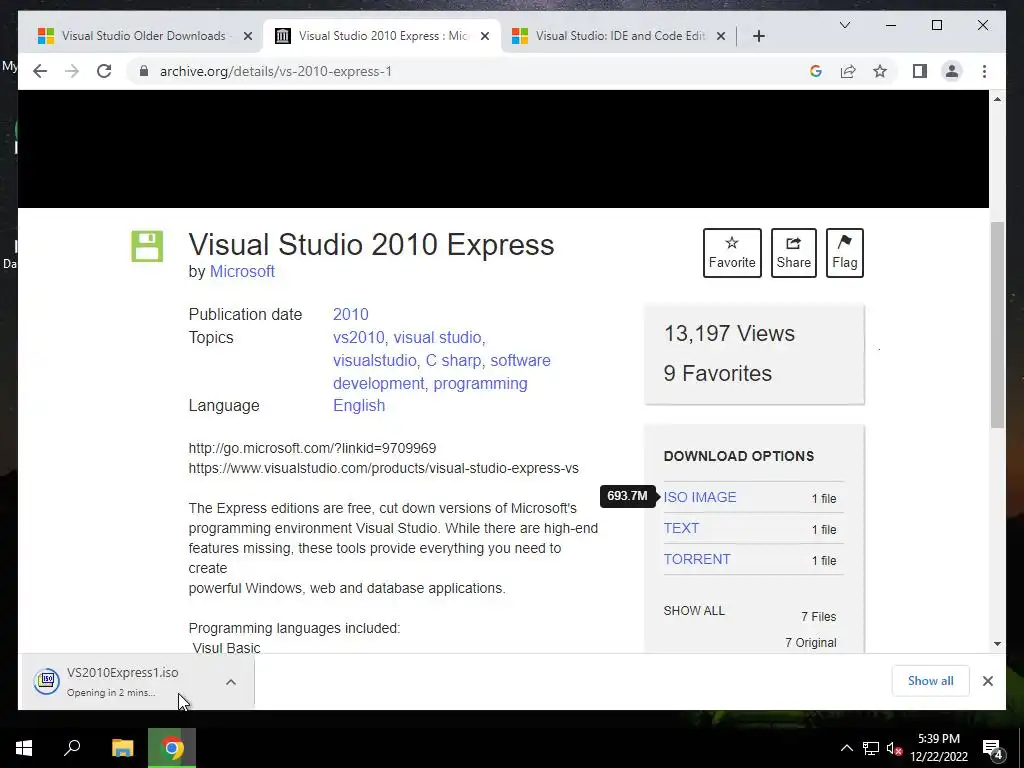Click the visualstudio.com products URL text
Screen dimensions: 1024x768
tap(383, 468)
